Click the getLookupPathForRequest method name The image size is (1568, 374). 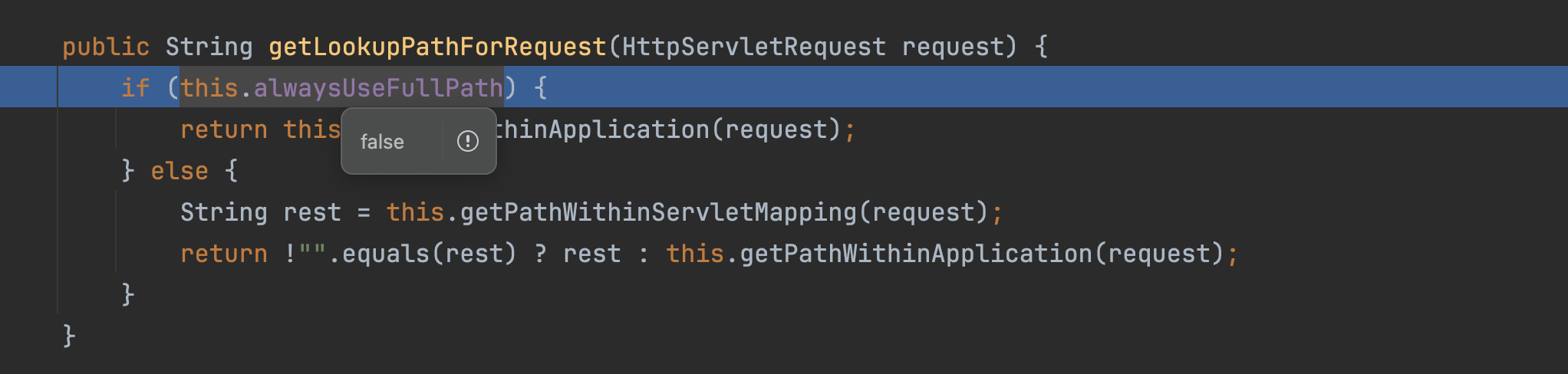(437, 48)
